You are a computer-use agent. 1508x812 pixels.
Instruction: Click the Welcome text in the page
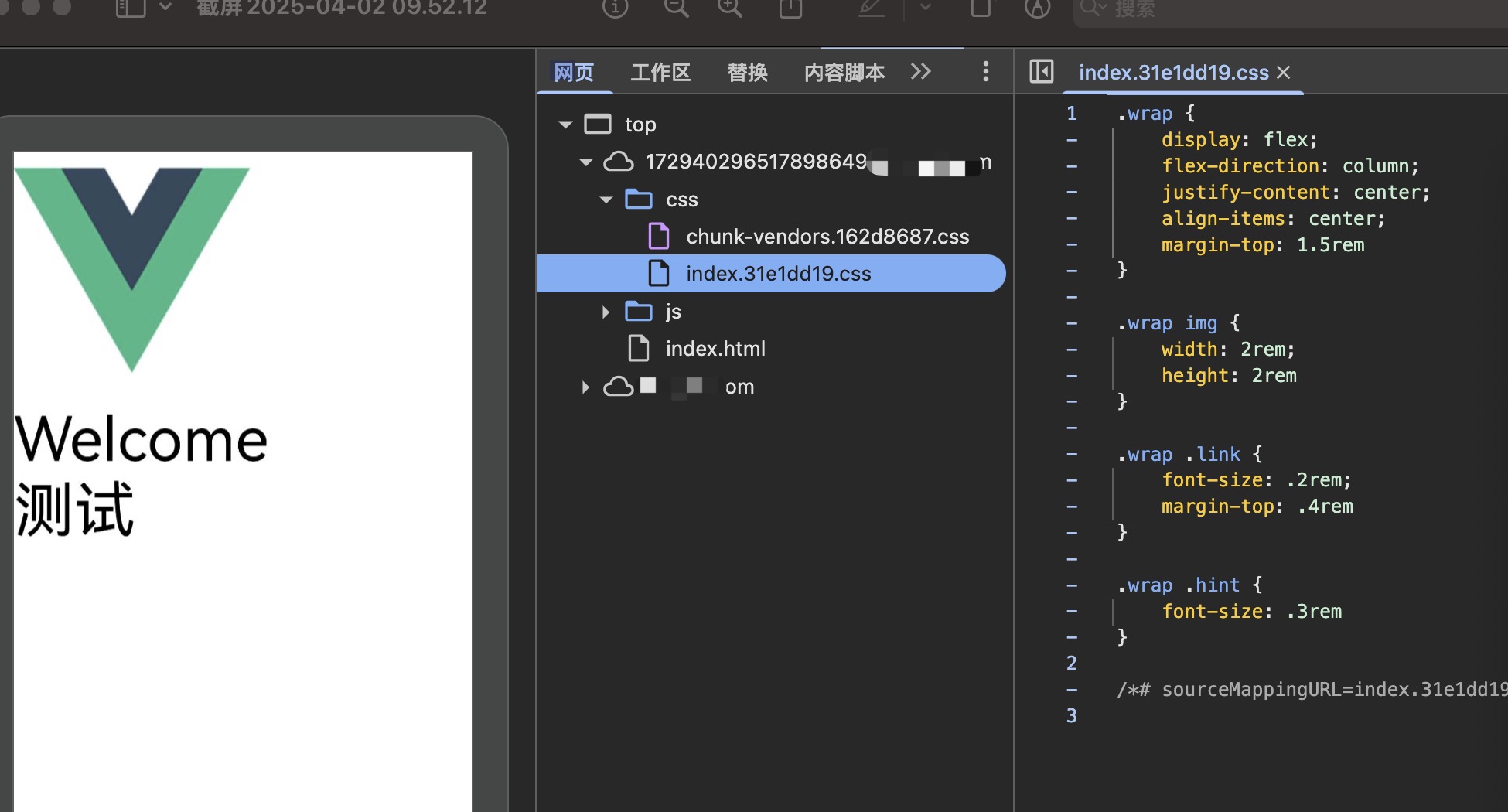(141, 439)
